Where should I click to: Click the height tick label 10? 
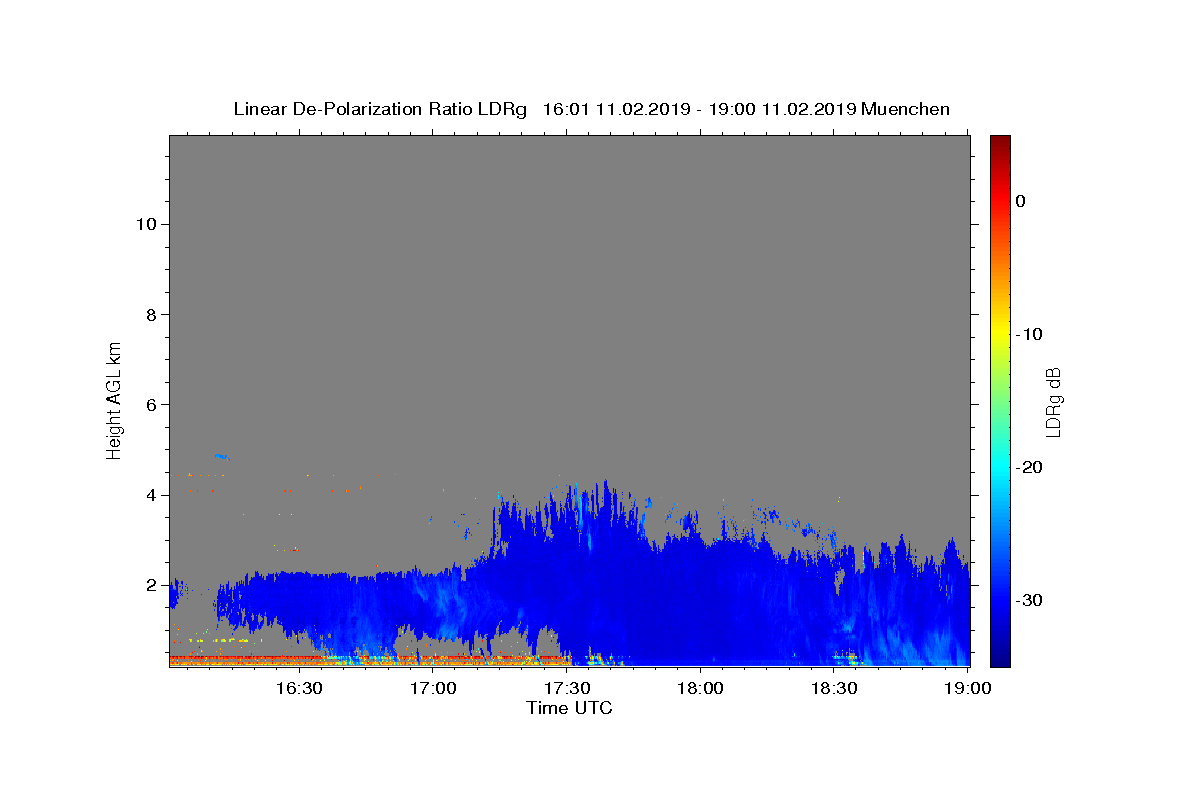click(x=146, y=224)
